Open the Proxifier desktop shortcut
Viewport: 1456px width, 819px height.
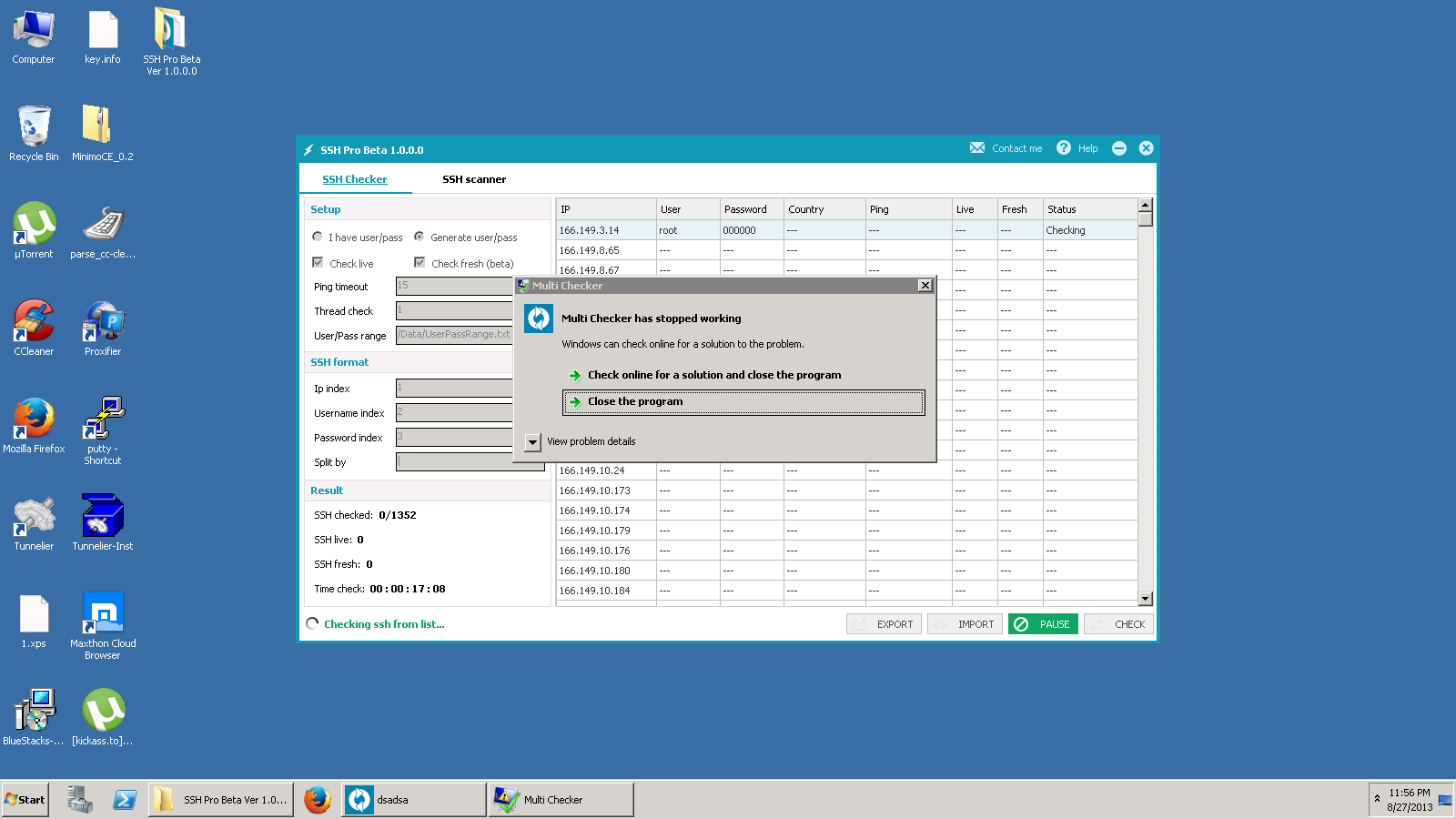(103, 322)
